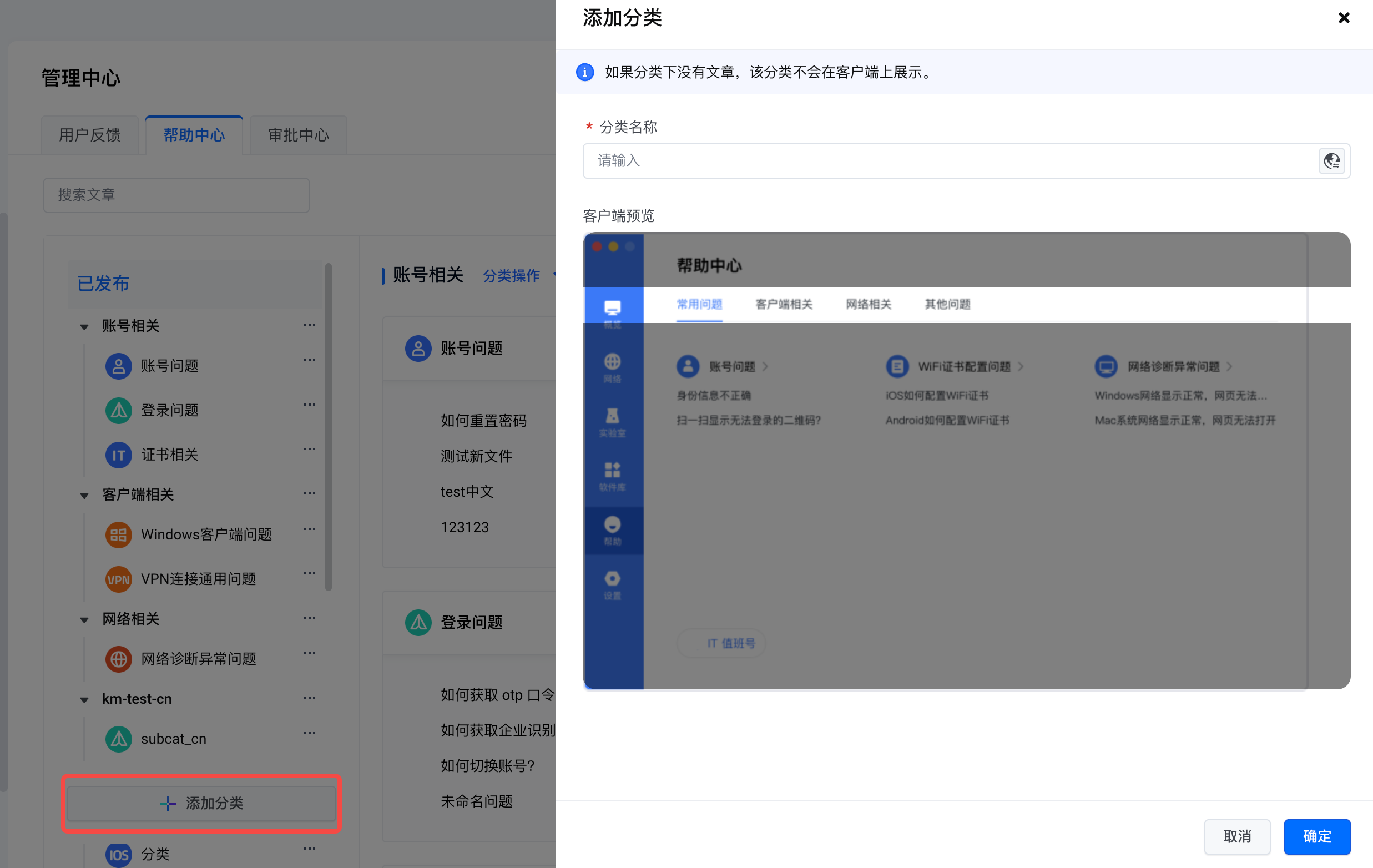Click the orange VPN icon in sidebar
The width and height of the screenshot is (1373, 868).
point(119,579)
